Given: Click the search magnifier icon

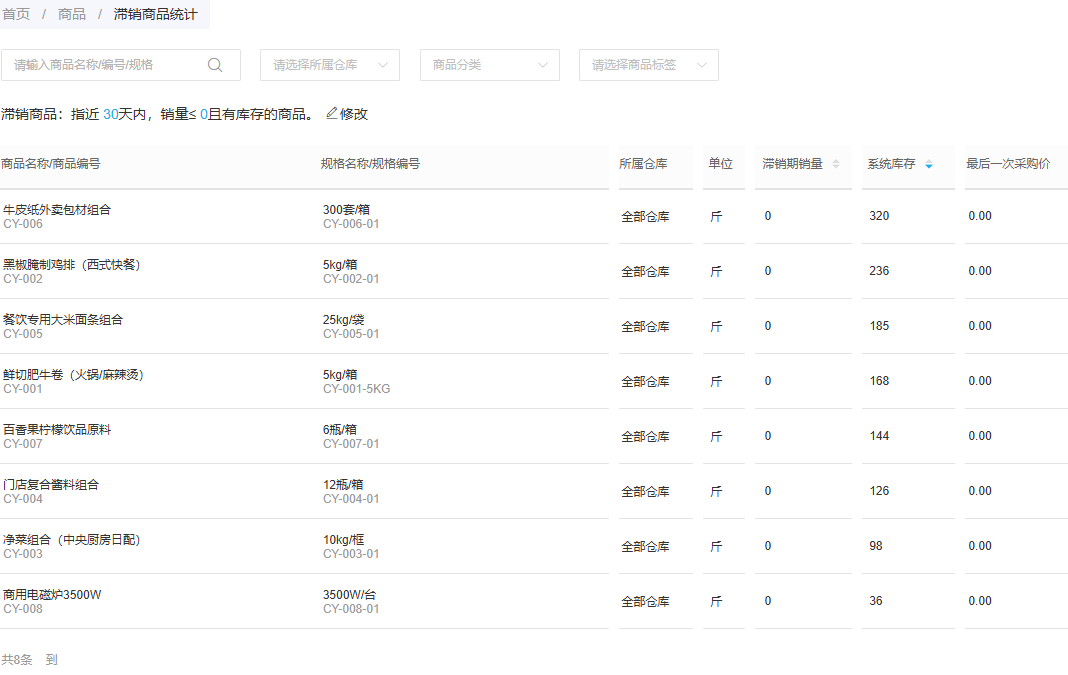Looking at the screenshot, I should (215, 65).
